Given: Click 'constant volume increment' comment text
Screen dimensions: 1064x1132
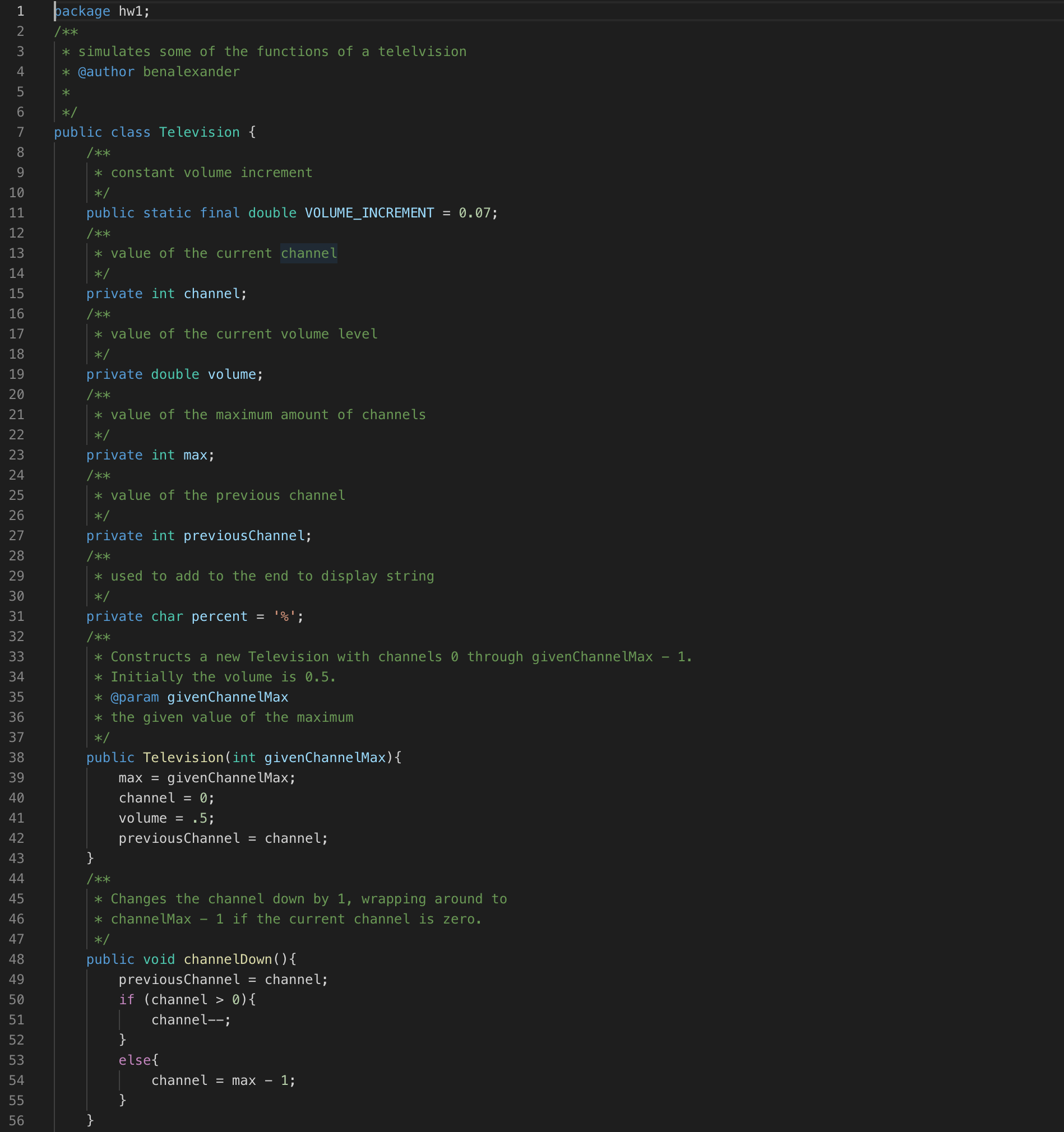Looking at the screenshot, I should [211, 173].
